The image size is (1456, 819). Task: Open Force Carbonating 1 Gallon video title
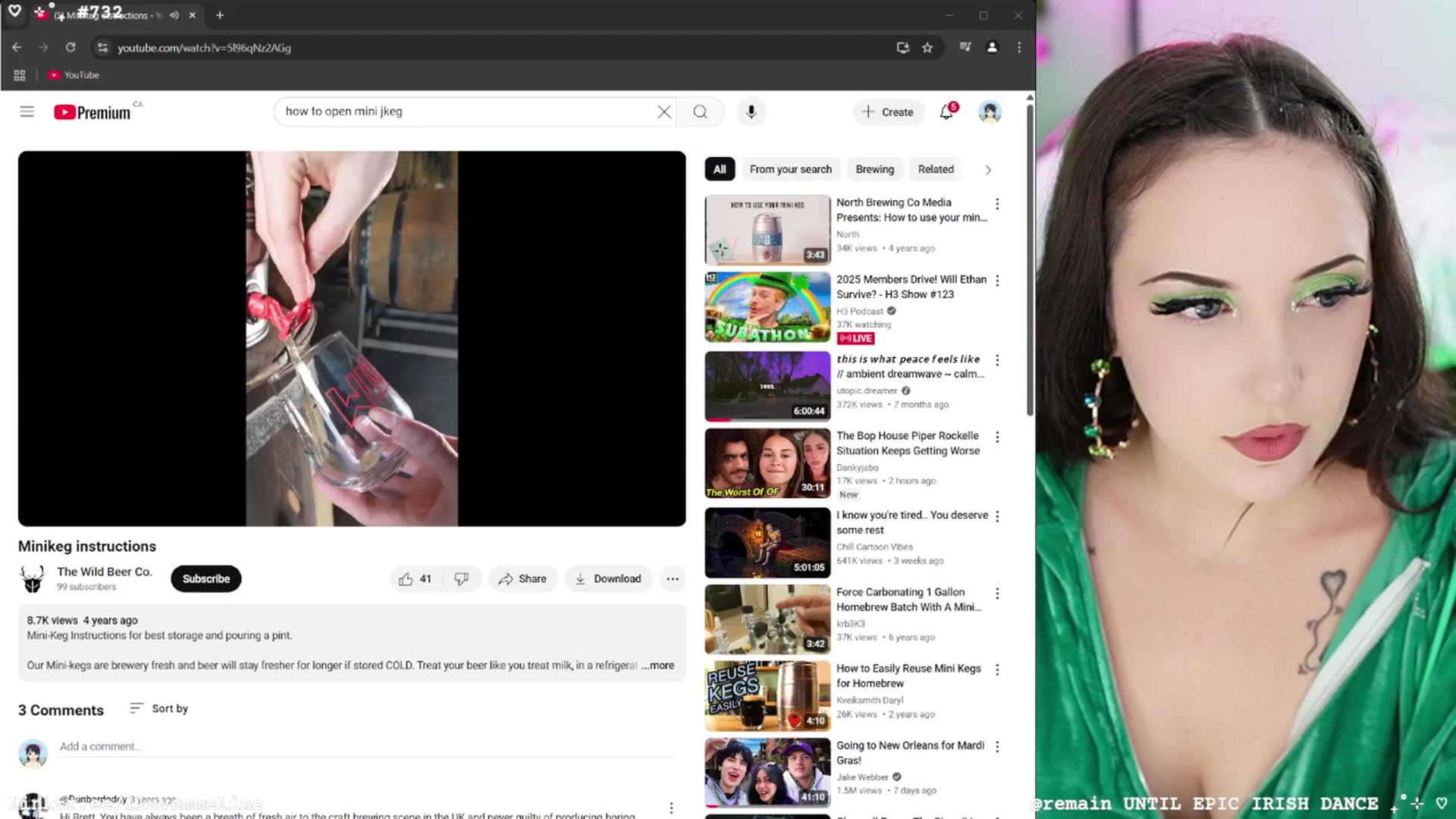click(x=908, y=599)
